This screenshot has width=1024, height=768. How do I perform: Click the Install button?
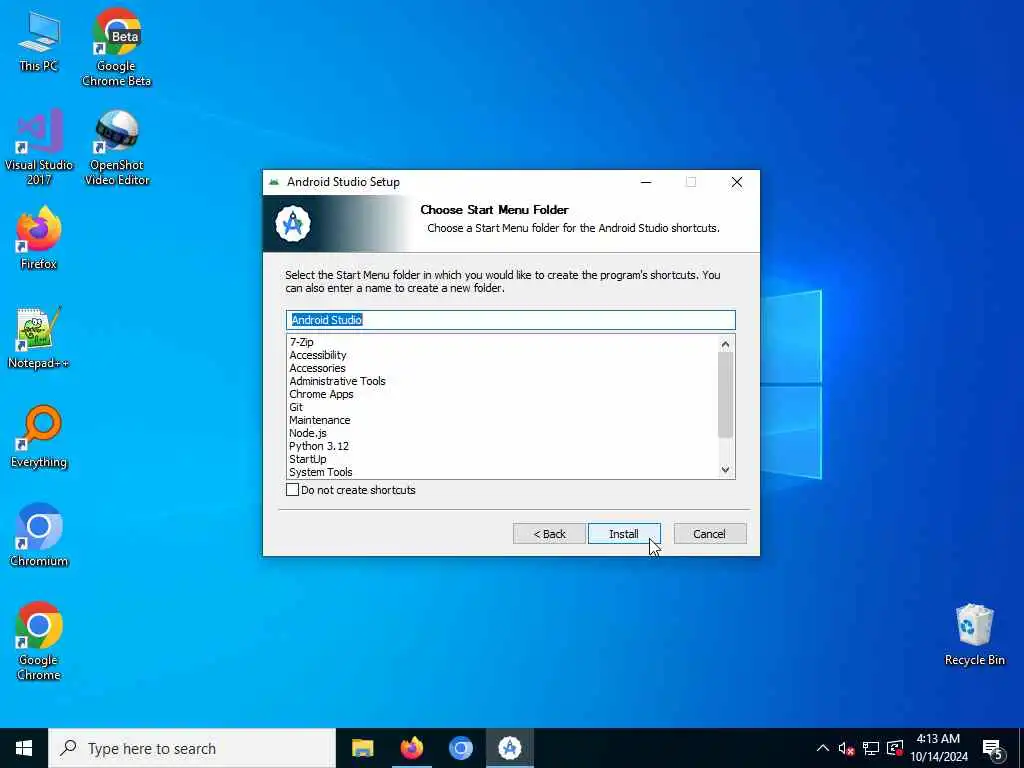tap(624, 534)
